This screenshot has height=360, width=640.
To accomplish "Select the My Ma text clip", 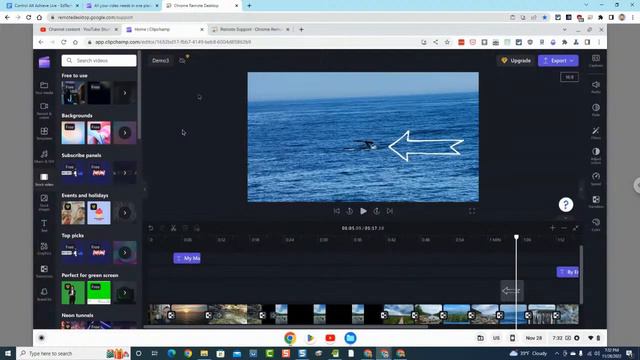I will pyautogui.click(x=187, y=258).
